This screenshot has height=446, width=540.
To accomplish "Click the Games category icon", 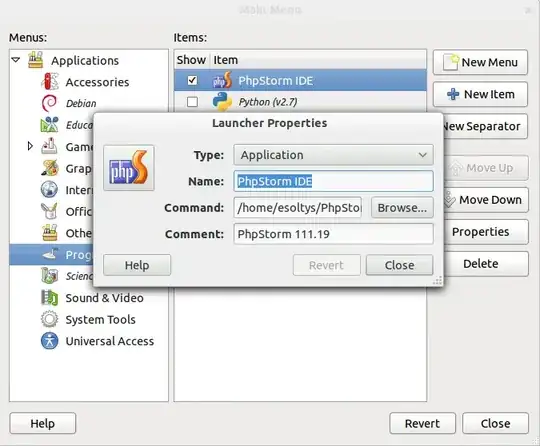I will (49, 146).
